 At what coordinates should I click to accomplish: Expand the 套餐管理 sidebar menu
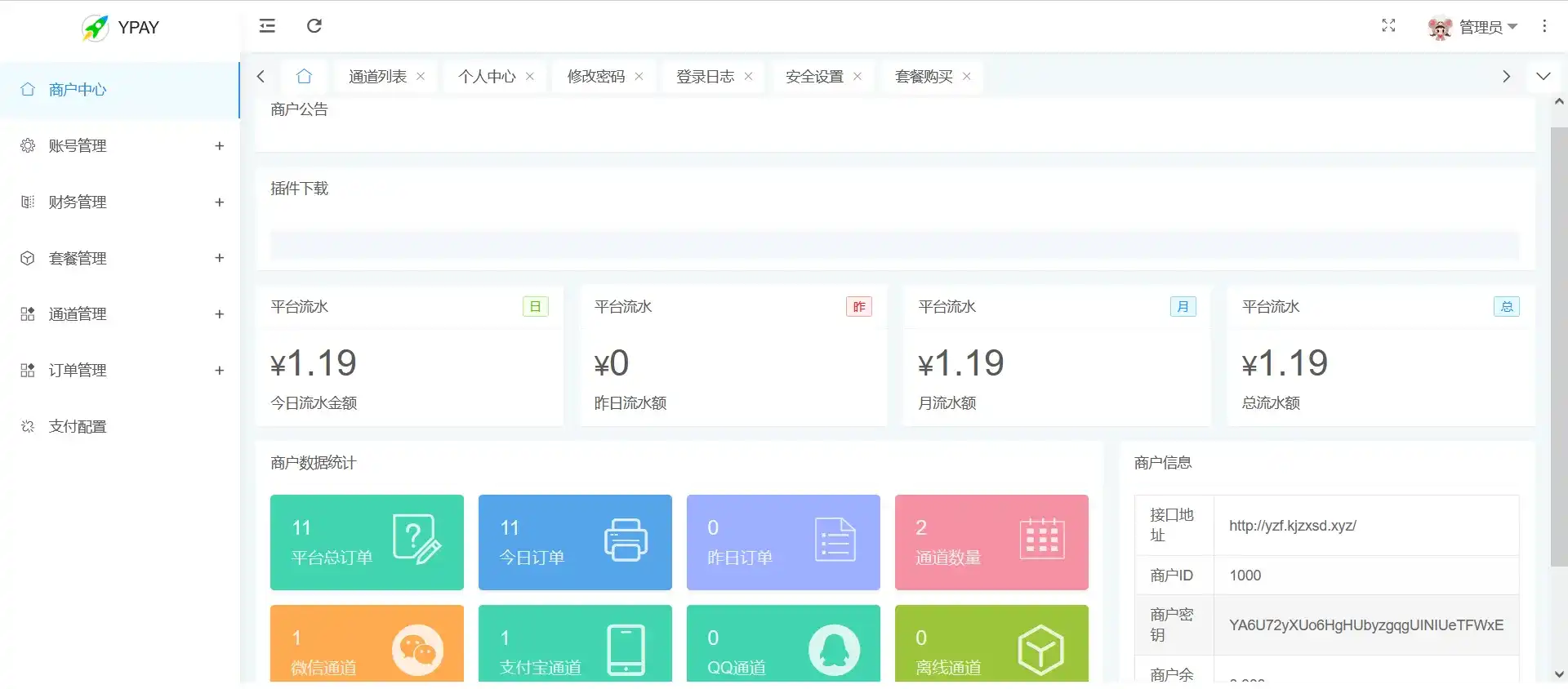119,258
